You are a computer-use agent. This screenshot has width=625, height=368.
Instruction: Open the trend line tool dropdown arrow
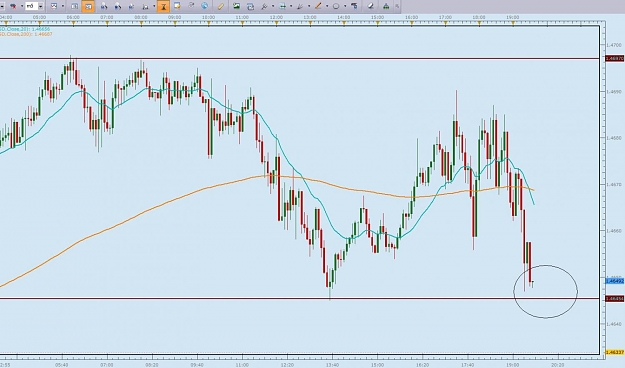(327, 6)
